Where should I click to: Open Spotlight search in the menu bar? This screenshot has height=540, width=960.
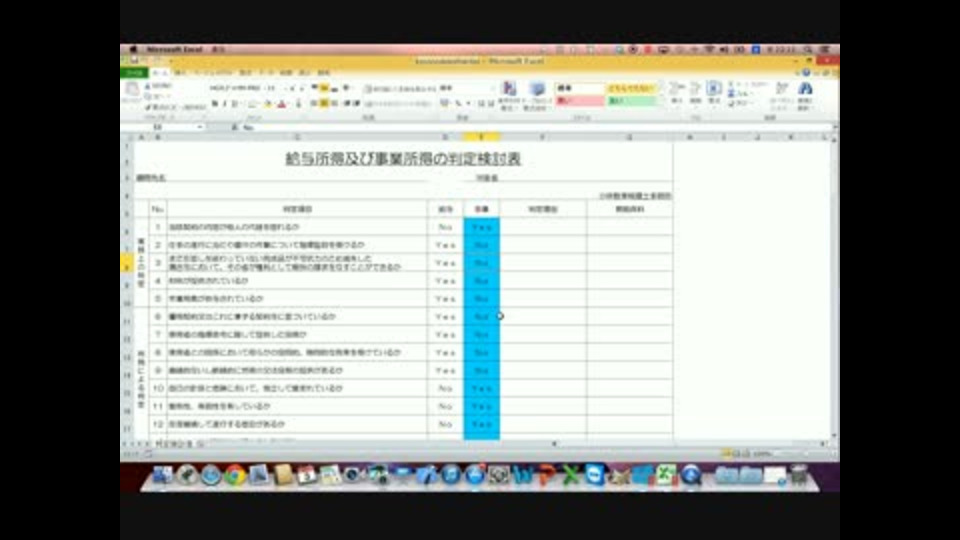(x=809, y=50)
